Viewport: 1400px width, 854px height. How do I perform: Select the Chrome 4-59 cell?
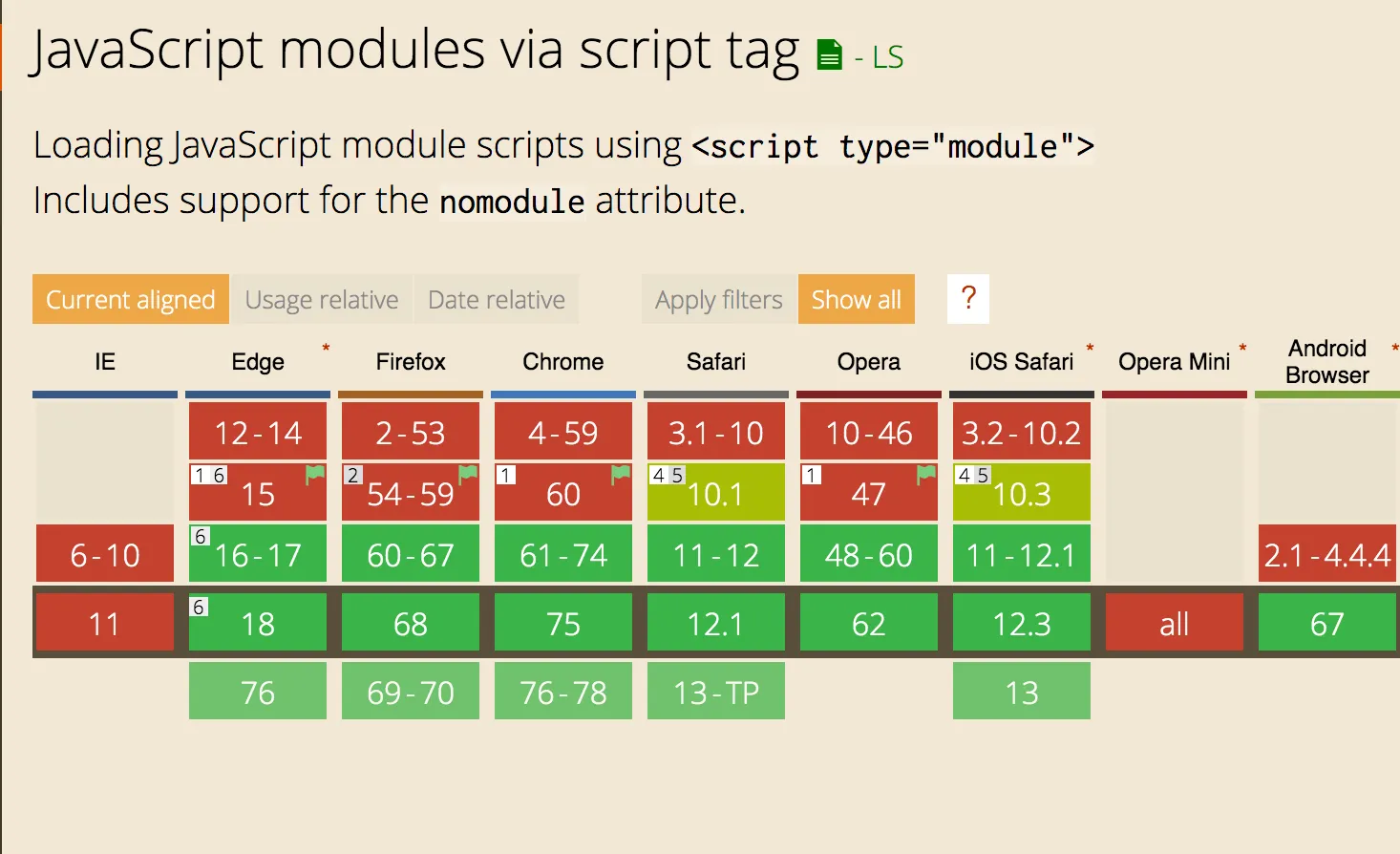(563, 432)
